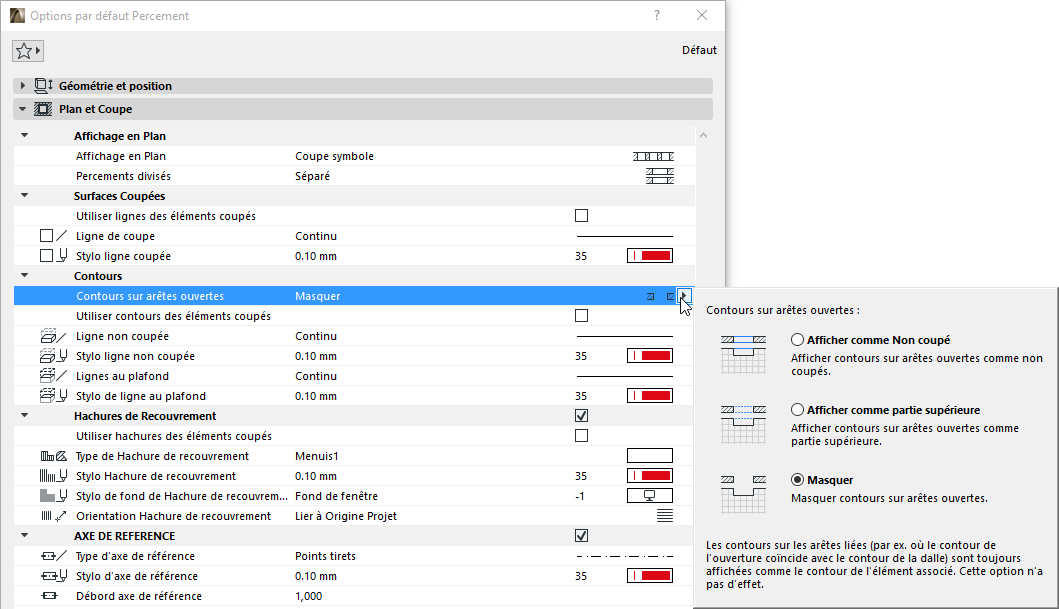The width and height of the screenshot is (1059, 609).
Task: Open the Lignes au plafond line type preview
Action: [625, 376]
